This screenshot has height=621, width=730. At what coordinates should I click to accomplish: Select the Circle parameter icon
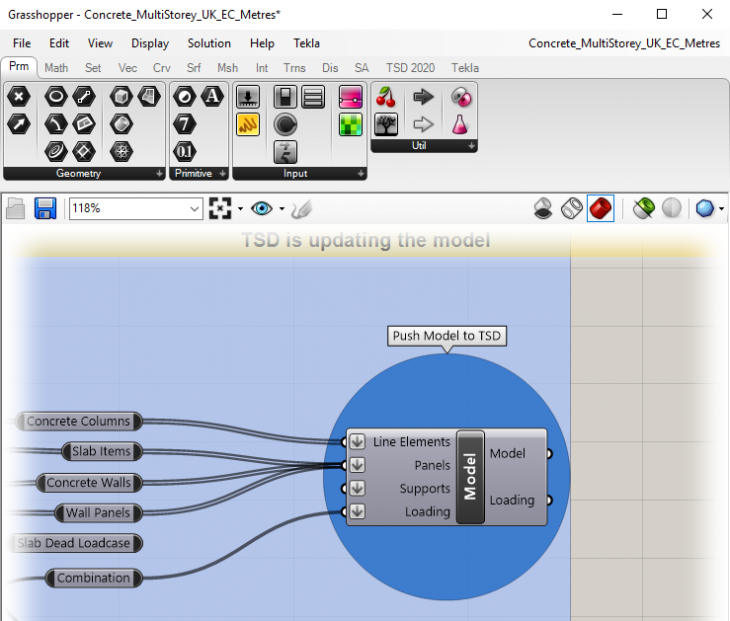pyautogui.click(x=56, y=97)
